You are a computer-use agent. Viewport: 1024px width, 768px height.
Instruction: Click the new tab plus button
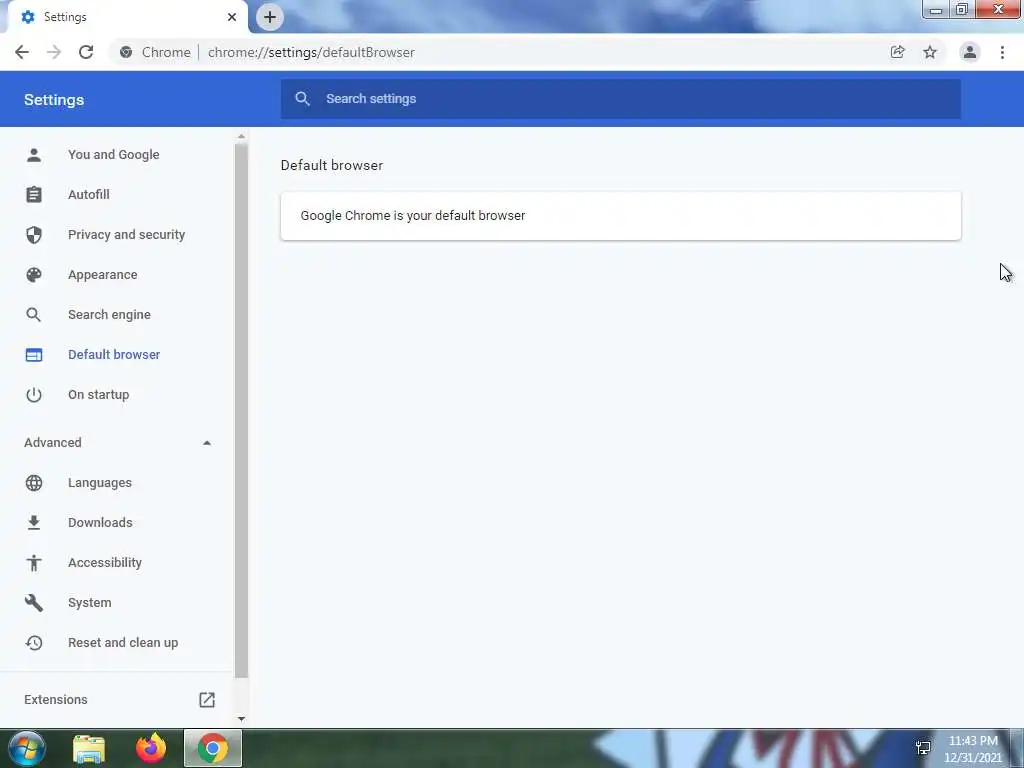(x=270, y=17)
